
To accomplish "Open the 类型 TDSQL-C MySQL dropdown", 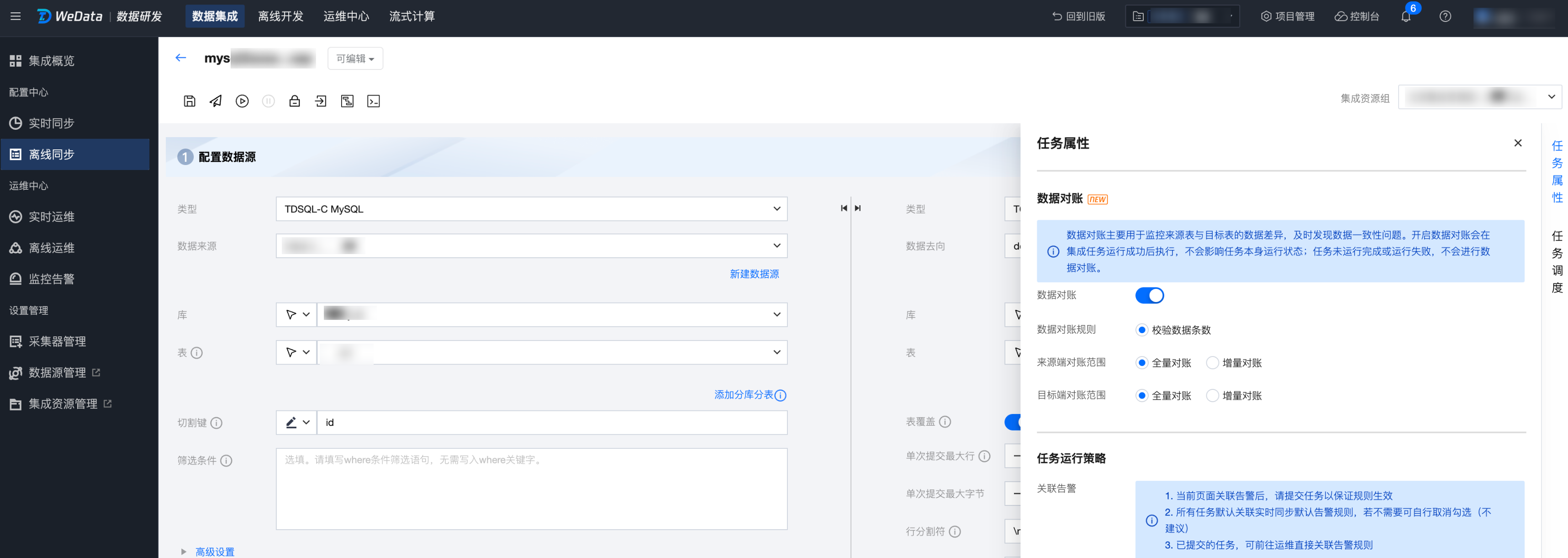I will pyautogui.click(x=531, y=209).
